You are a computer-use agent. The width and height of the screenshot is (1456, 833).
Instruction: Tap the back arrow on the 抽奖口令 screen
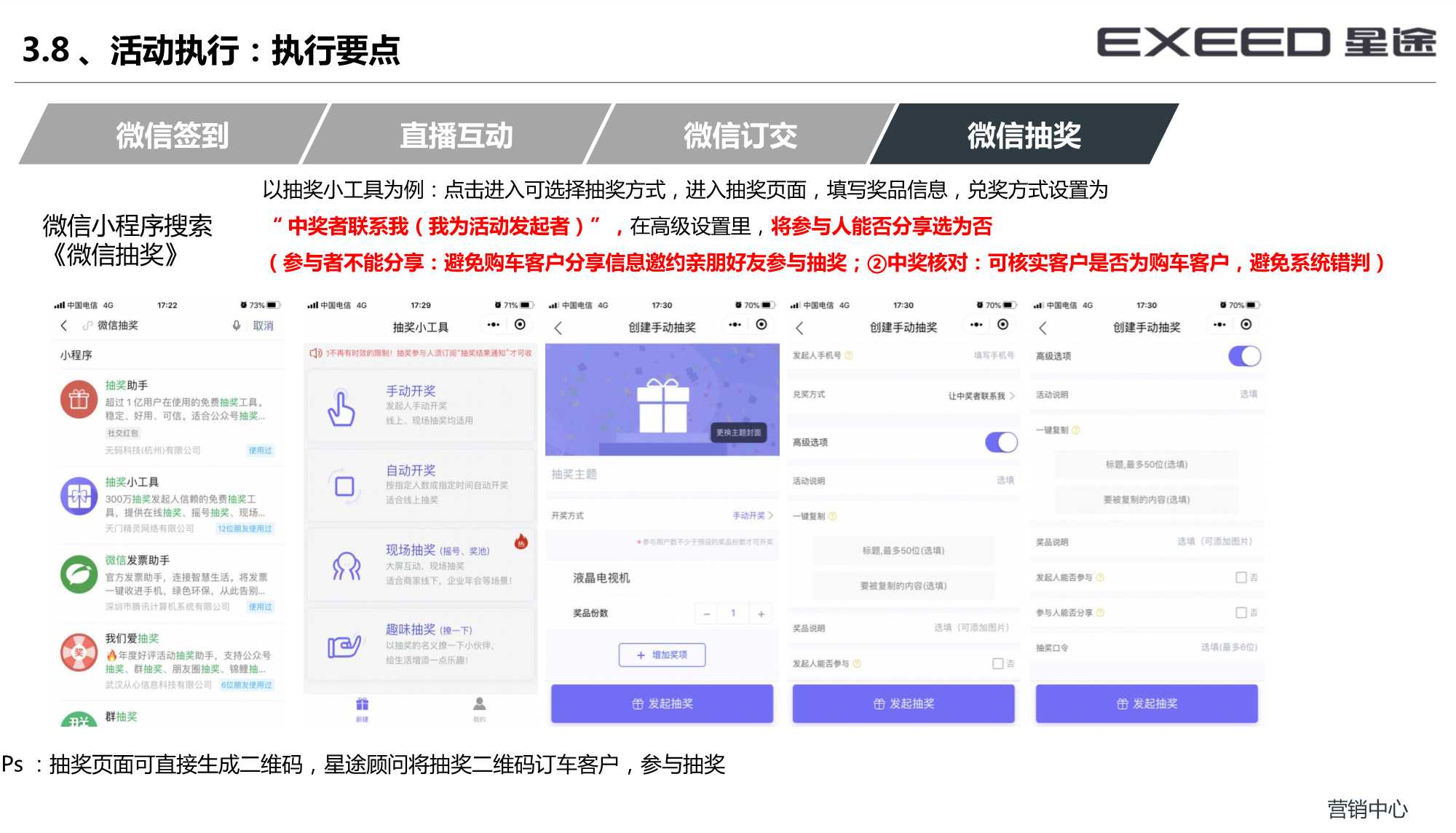tap(1043, 328)
